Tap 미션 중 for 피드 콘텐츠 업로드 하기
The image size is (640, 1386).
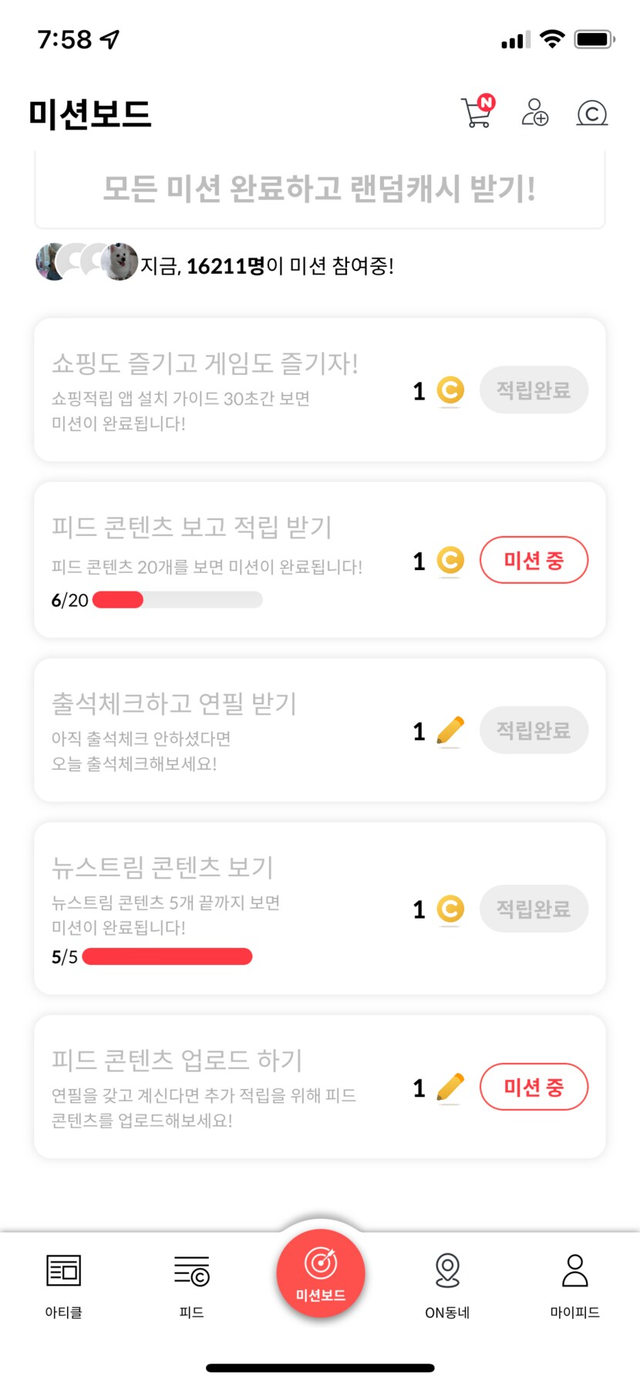click(x=534, y=1087)
